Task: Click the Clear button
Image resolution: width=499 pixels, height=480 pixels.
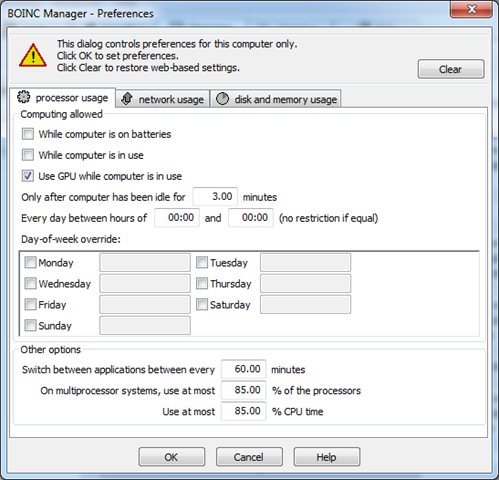Action: pyautogui.click(x=451, y=69)
